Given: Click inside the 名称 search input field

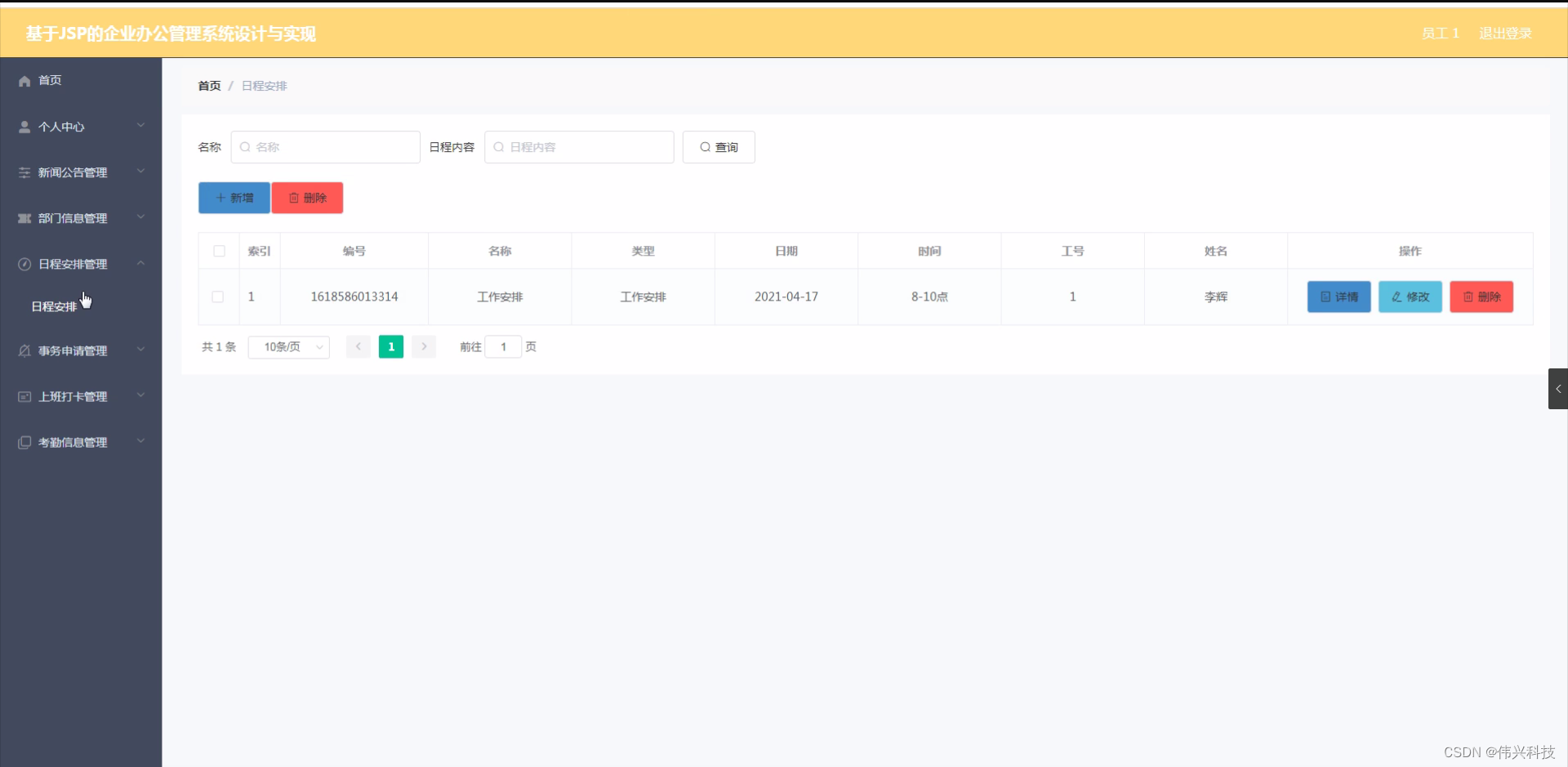Looking at the screenshot, I should 325,147.
